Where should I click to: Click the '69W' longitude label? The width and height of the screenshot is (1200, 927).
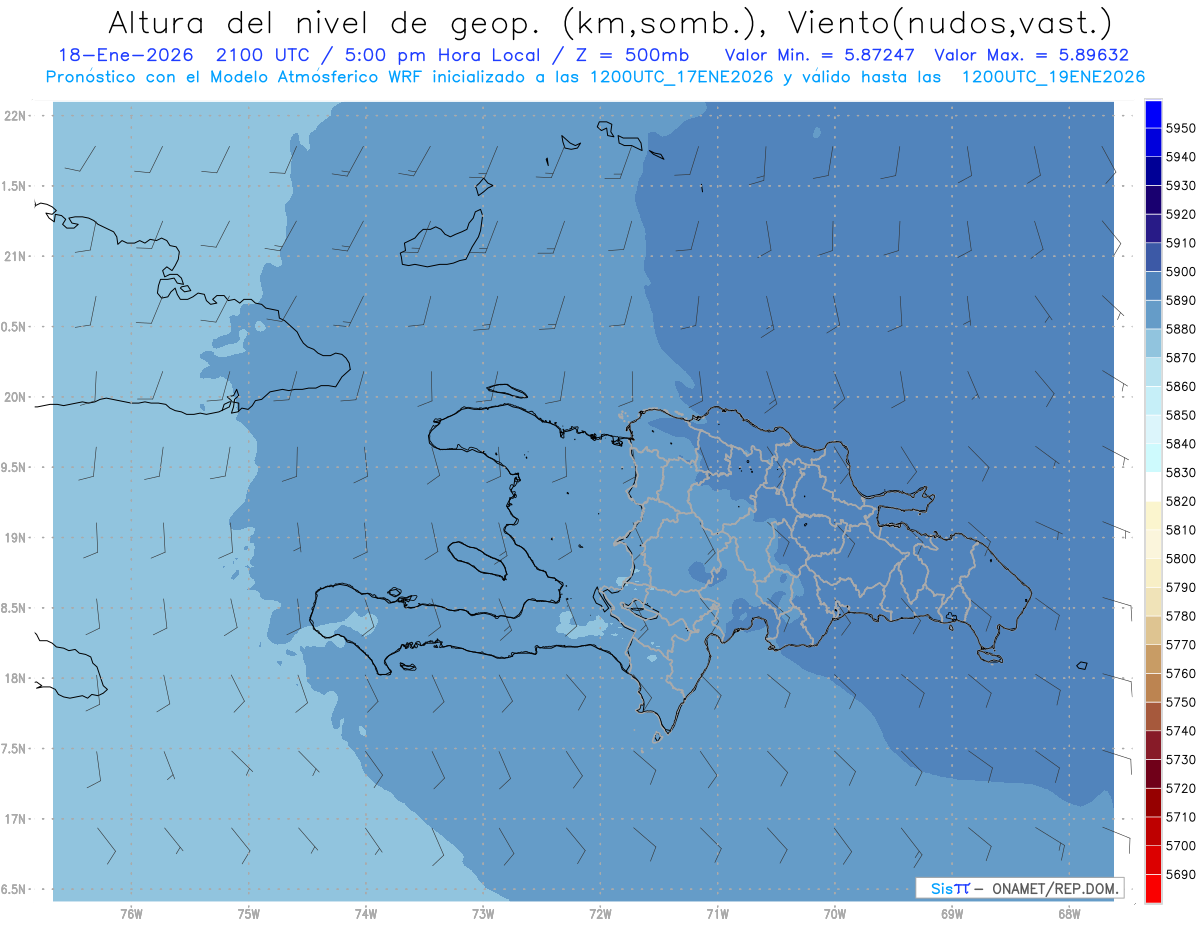coord(952,913)
